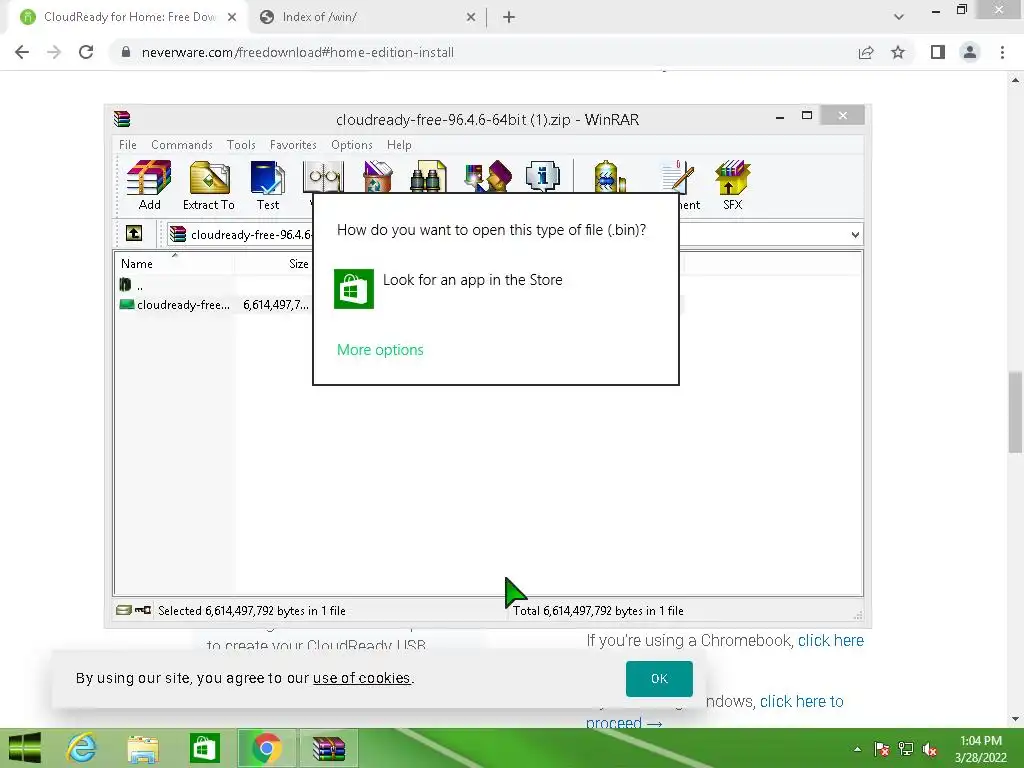Click OK on the cookie notice
Image resolution: width=1024 pixels, height=768 pixels.
click(x=659, y=679)
